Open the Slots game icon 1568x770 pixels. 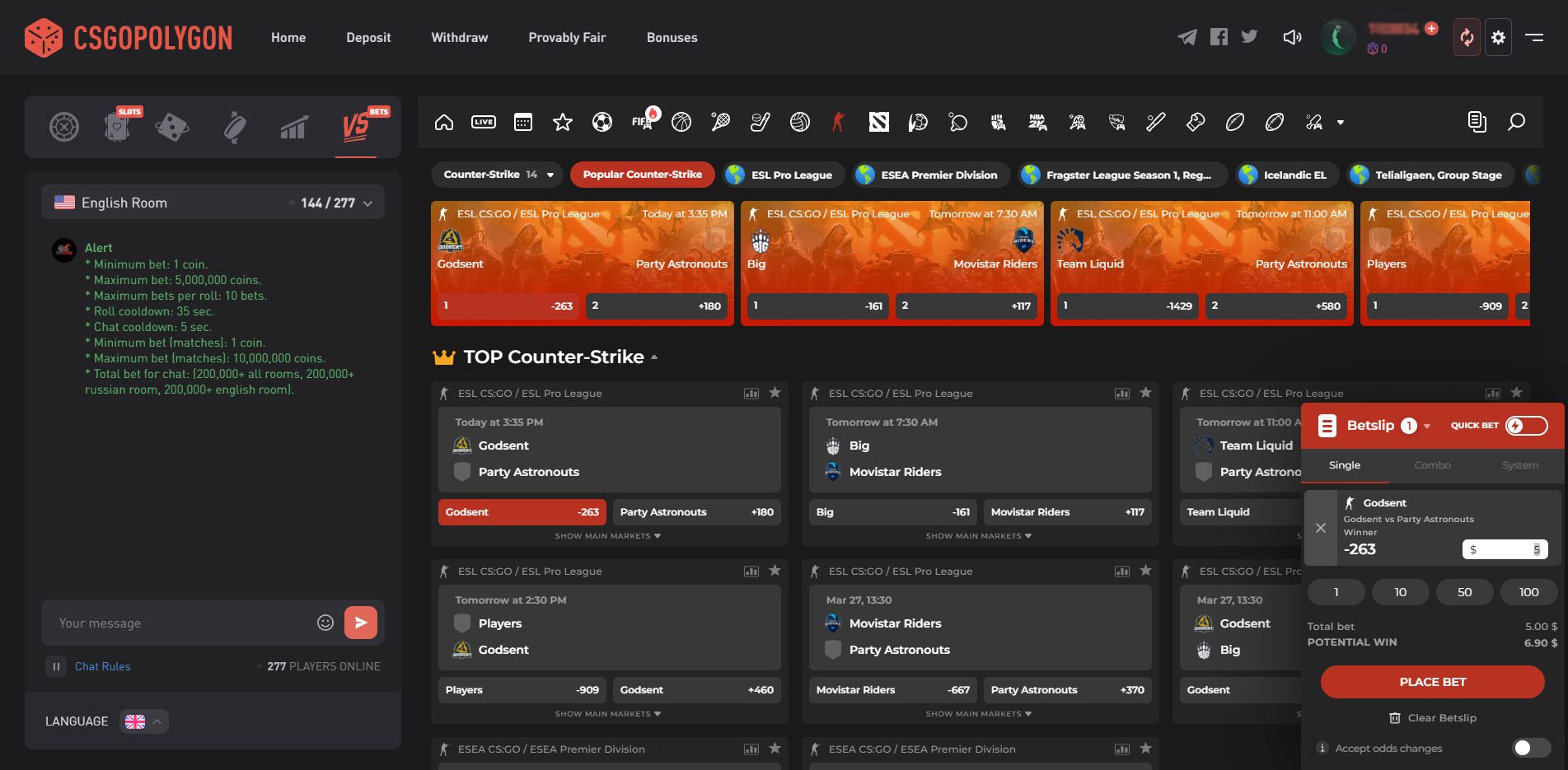pos(118,126)
